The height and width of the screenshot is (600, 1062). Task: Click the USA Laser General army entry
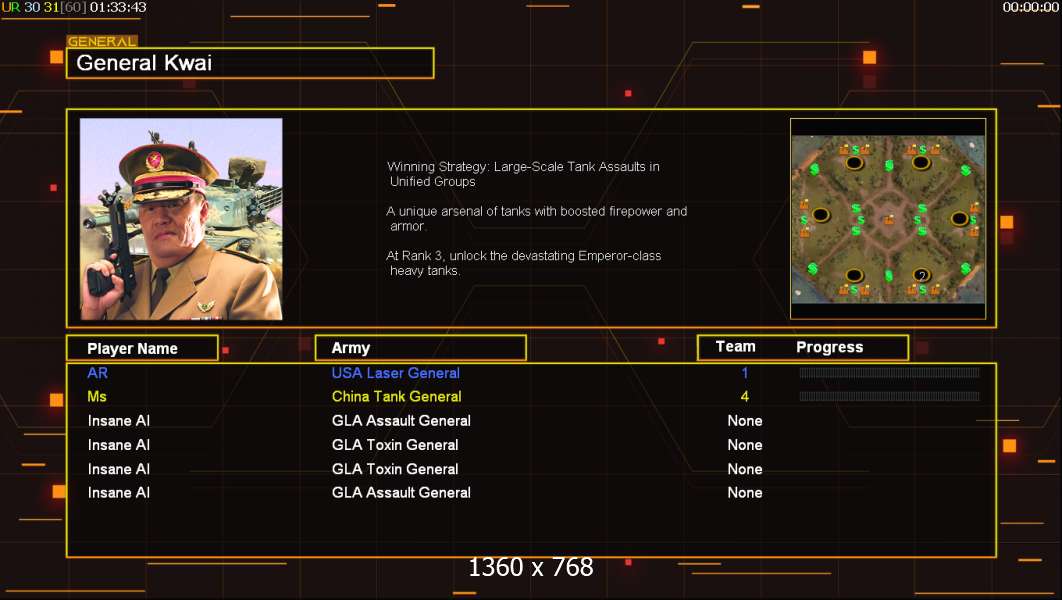[396, 373]
